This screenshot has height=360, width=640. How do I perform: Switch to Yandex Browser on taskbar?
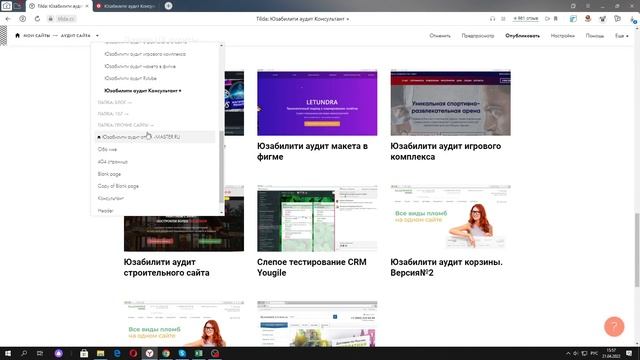[149, 353]
